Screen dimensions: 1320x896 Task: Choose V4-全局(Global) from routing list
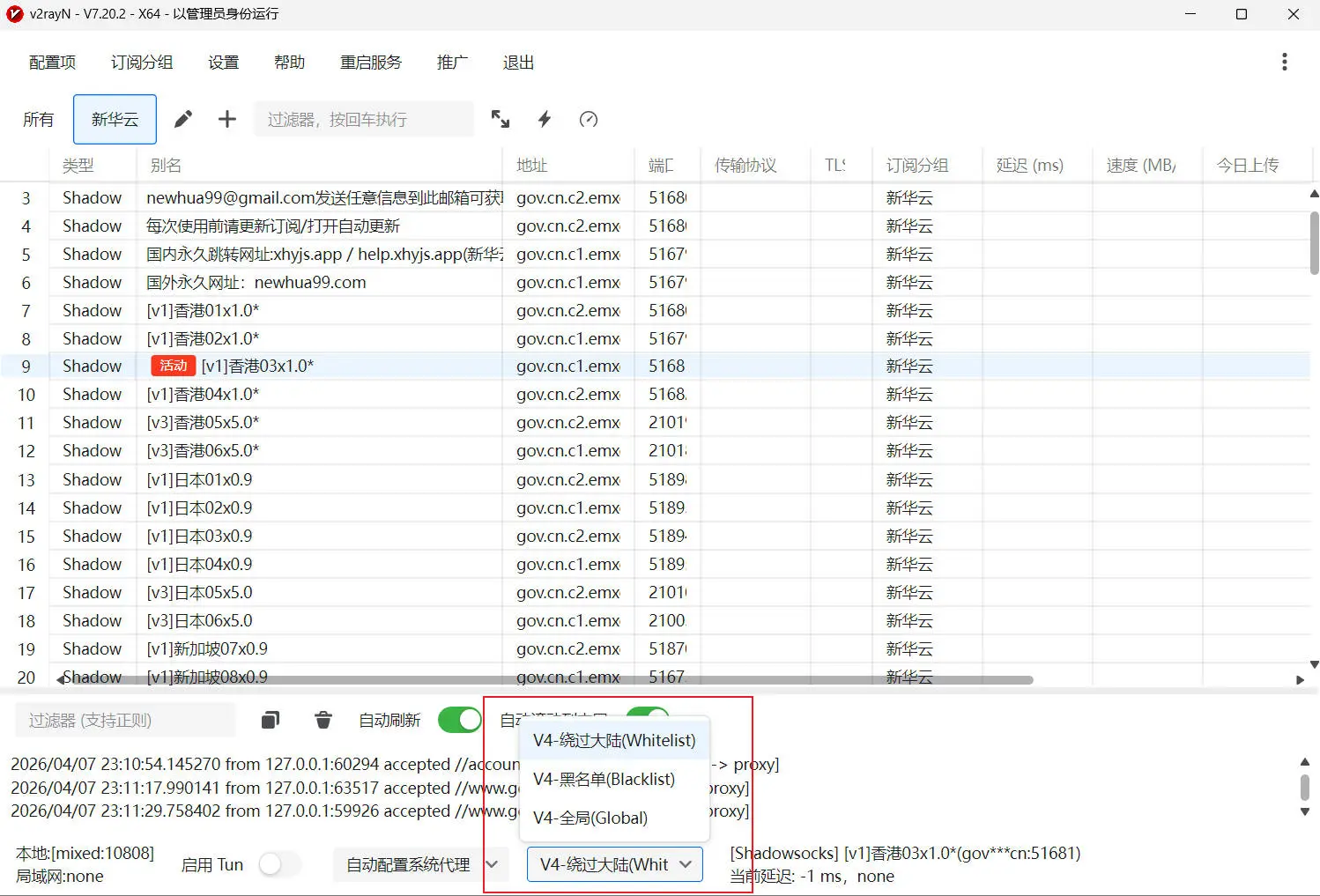tap(590, 818)
